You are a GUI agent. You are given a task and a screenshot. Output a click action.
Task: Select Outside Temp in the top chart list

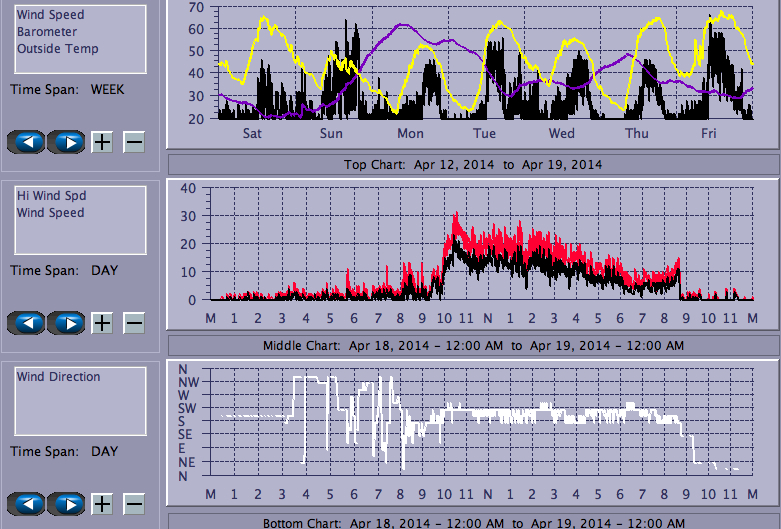(57, 48)
